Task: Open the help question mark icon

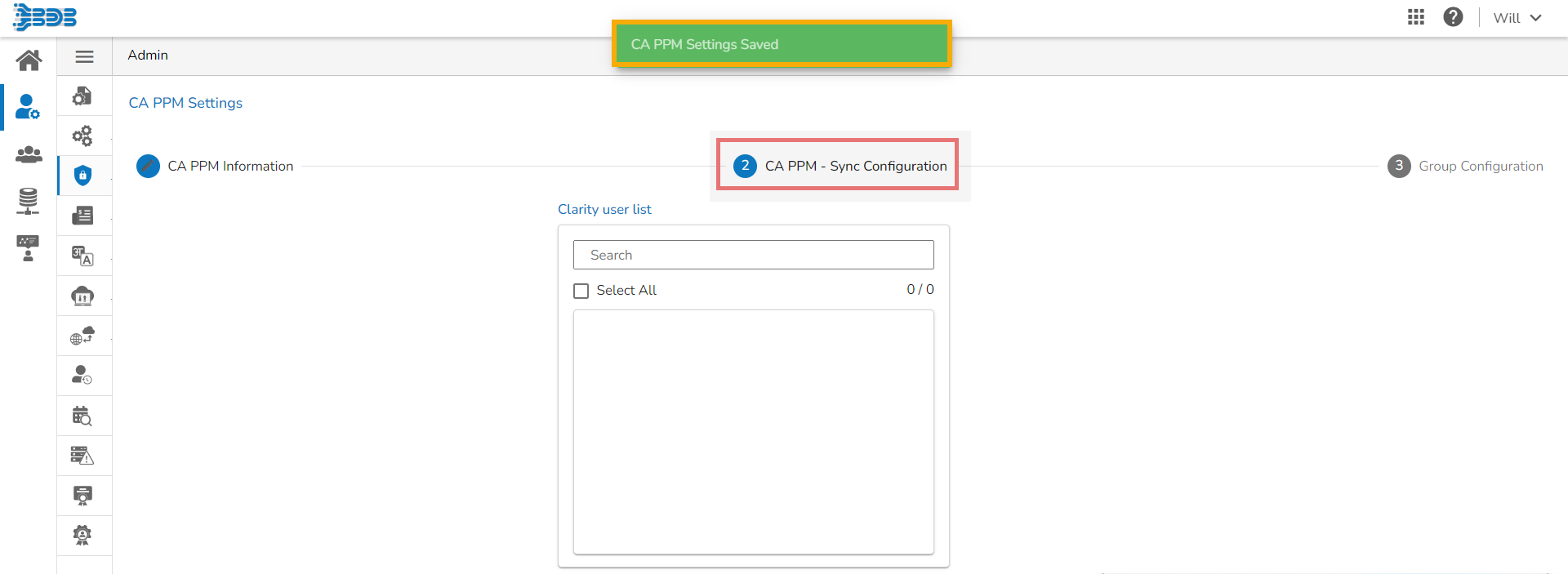Action: pyautogui.click(x=1453, y=17)
